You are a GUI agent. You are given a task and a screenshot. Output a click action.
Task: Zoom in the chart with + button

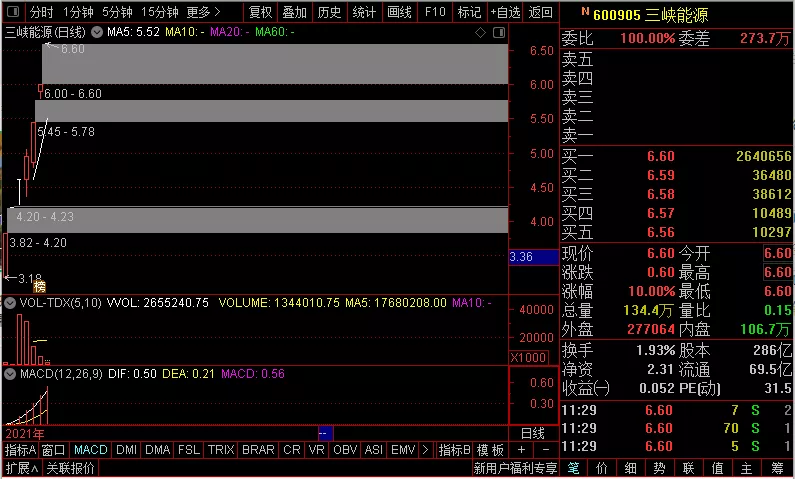[521, 450]
